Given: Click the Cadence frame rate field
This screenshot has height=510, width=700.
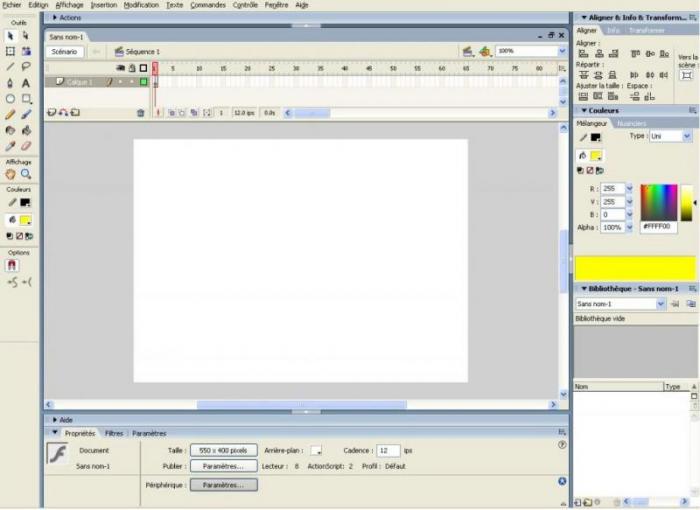Looking at the screenshot, I should [x=388, y=451].
